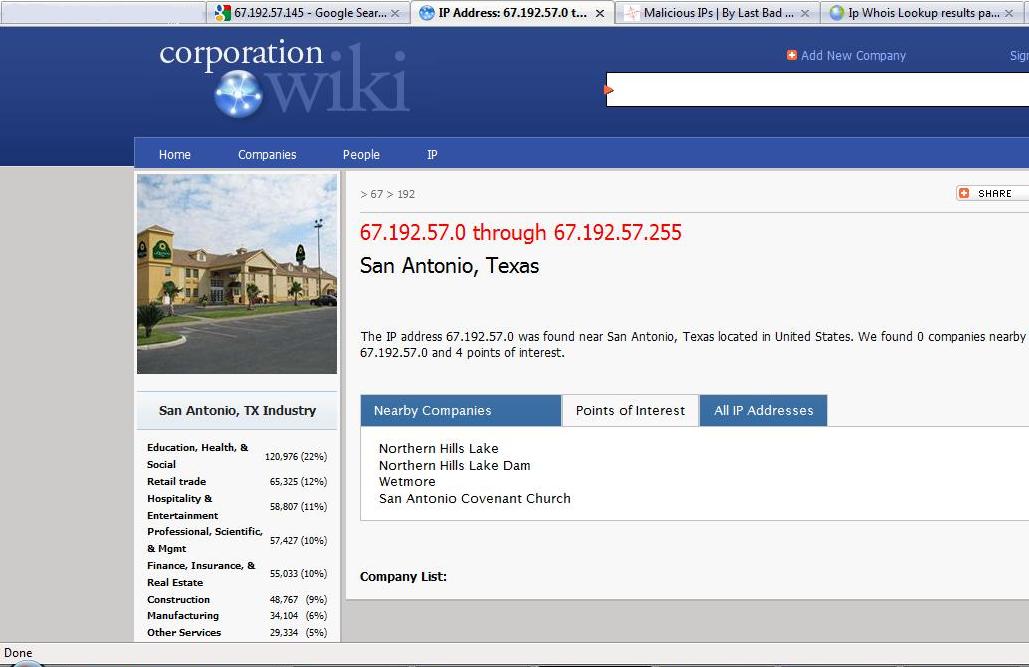The image size is (1029, 667).
Task: Open the Companies menu item
Action: tap(267, 154)
